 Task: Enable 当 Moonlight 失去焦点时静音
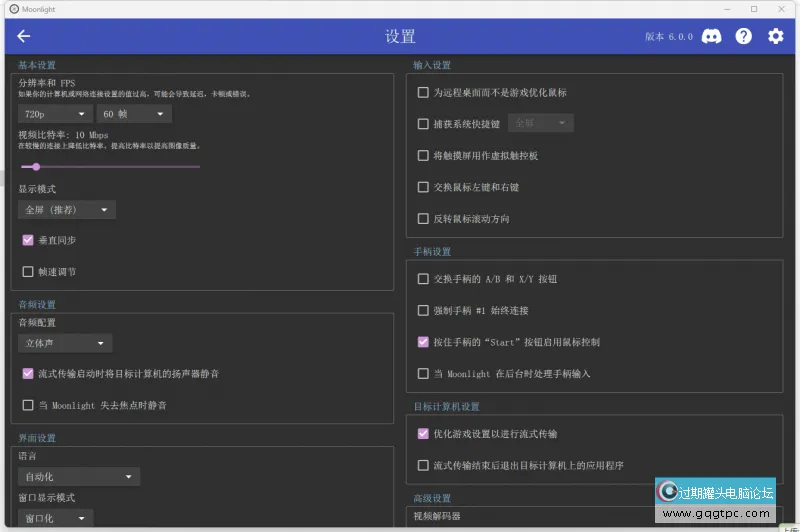pos(28,406)
